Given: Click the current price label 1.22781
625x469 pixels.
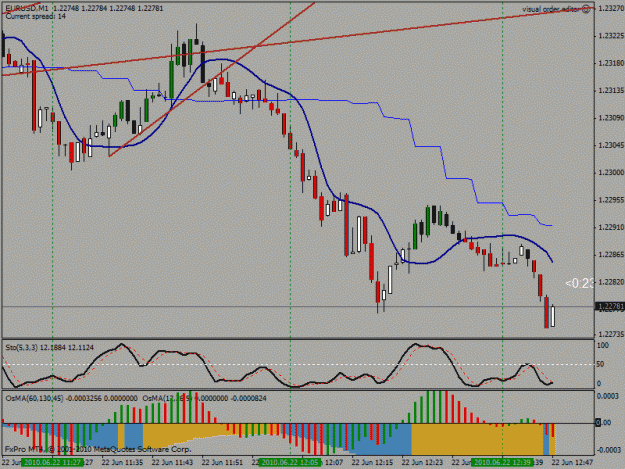Looking at the screenshot, I should (x=610, y=306).
